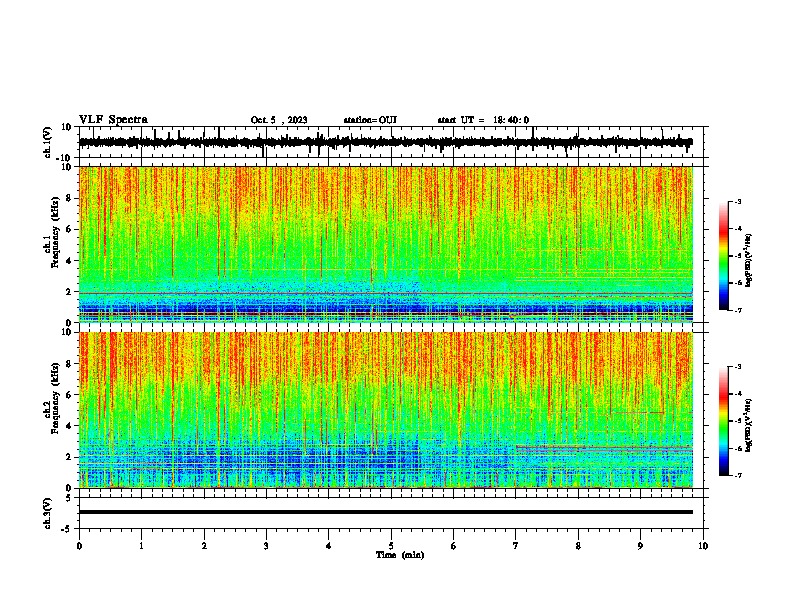Image resolution: width=792 pixels, height=612 pixels.
Task: Click tick label "9" on Time axis
Action: [x=640, y=546]
